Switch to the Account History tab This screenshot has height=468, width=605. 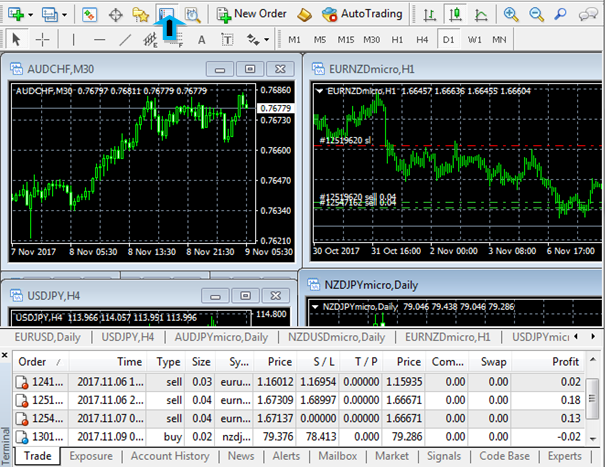[x=174, y=456]
